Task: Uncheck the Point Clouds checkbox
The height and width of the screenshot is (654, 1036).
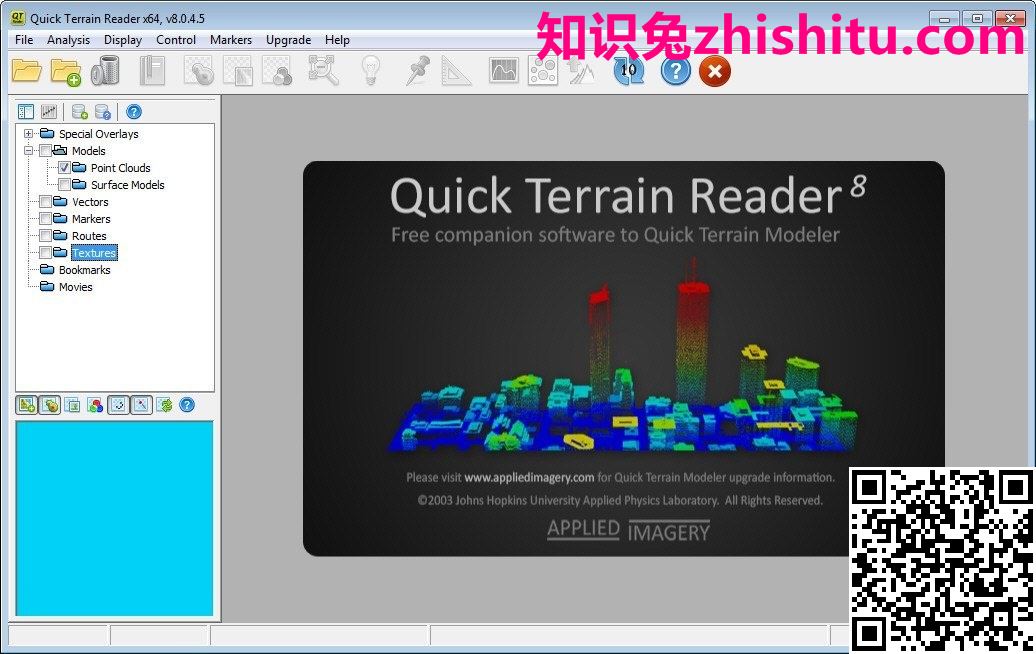Action: [x=64, y=168]
